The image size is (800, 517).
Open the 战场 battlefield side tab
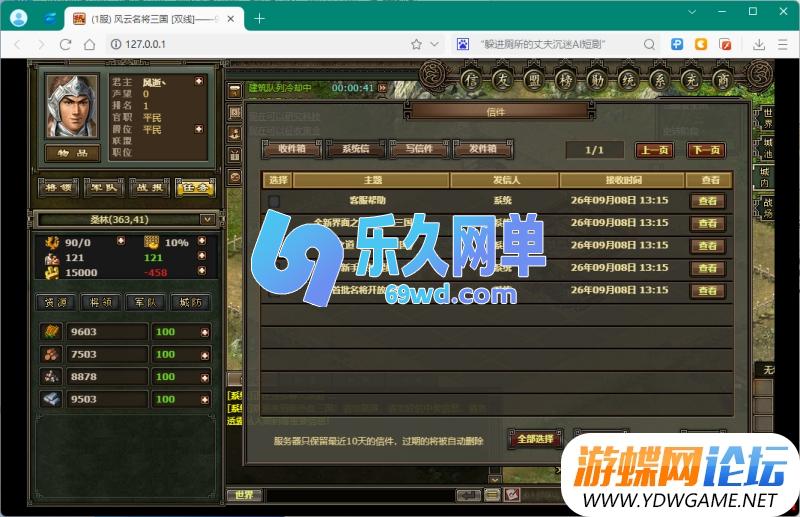pos(767,207)
